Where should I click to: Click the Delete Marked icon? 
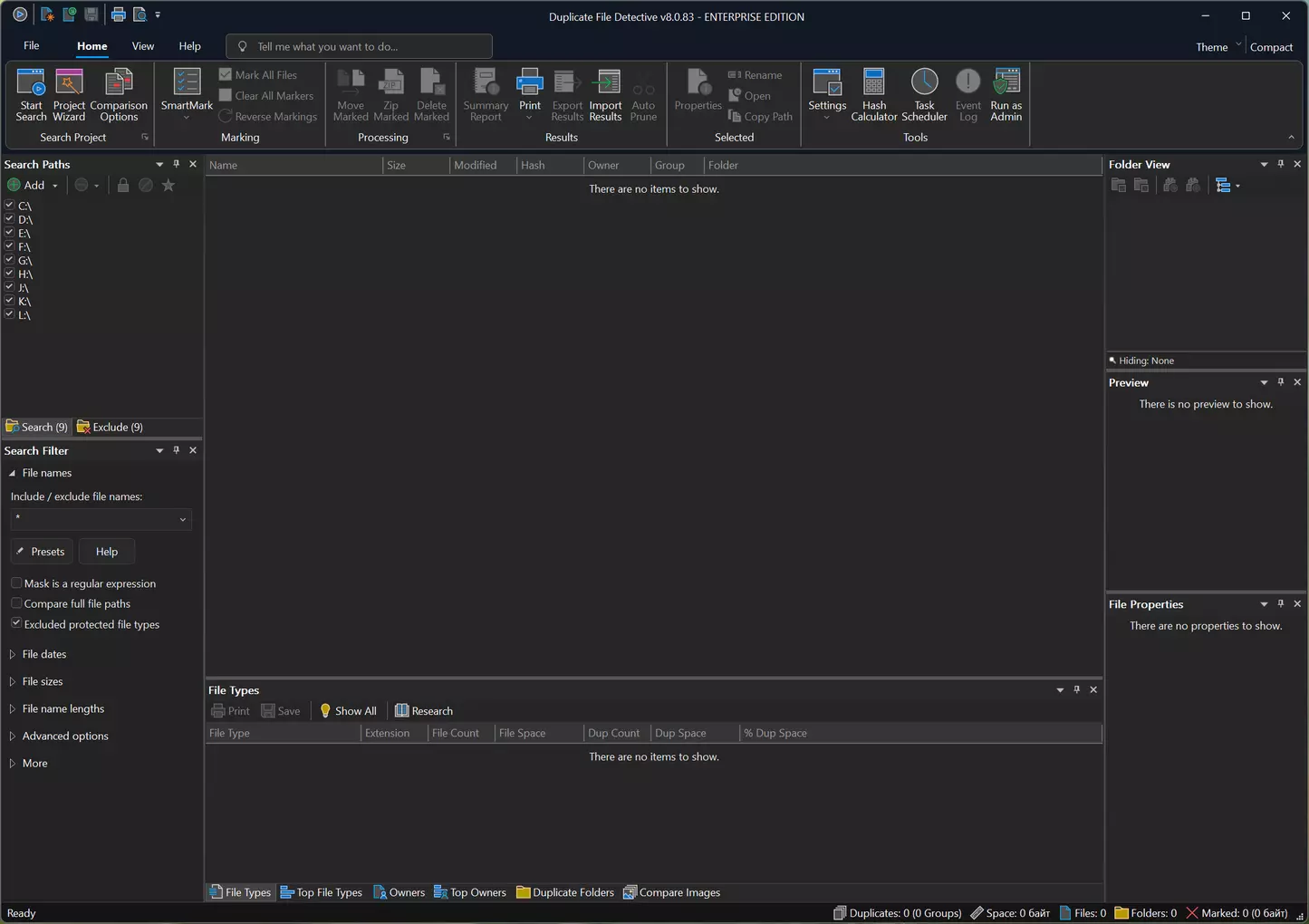click(431, 95)
